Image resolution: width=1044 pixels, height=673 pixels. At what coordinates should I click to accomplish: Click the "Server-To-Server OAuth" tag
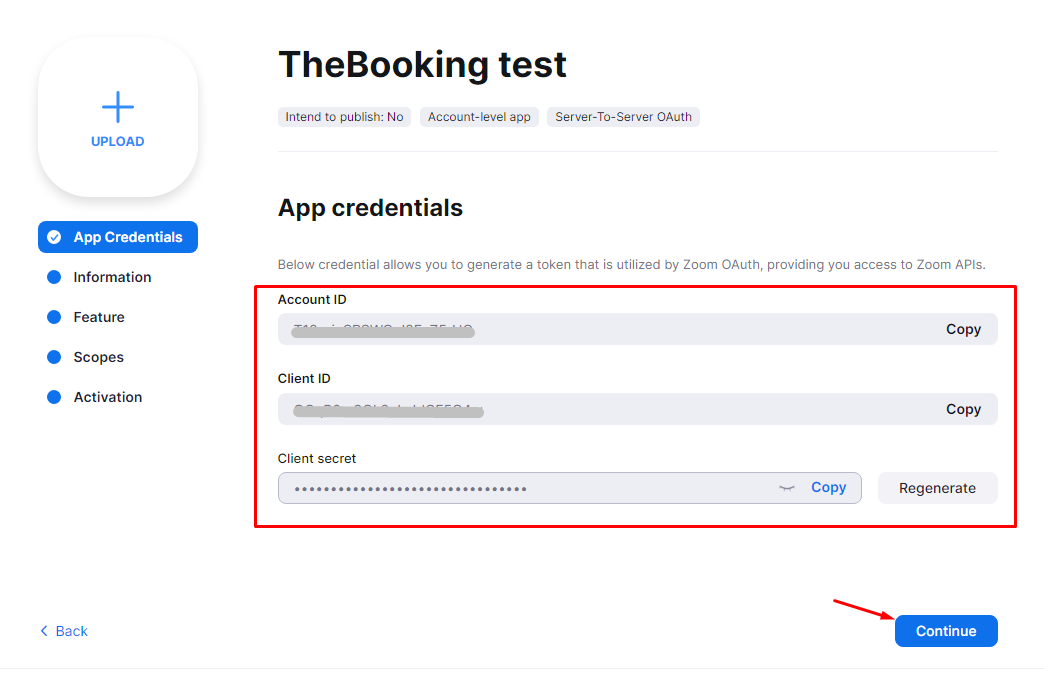[623, 117]
